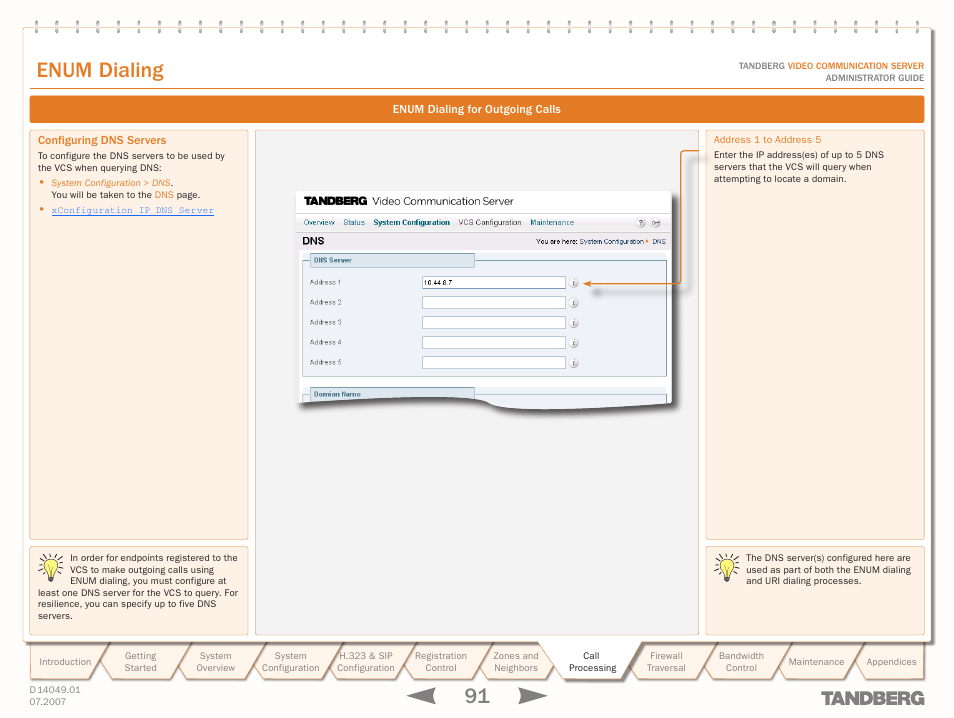Click ENUM Dialing for Outgoing Calls banner

pyautogui.click(x=477, y=110)
